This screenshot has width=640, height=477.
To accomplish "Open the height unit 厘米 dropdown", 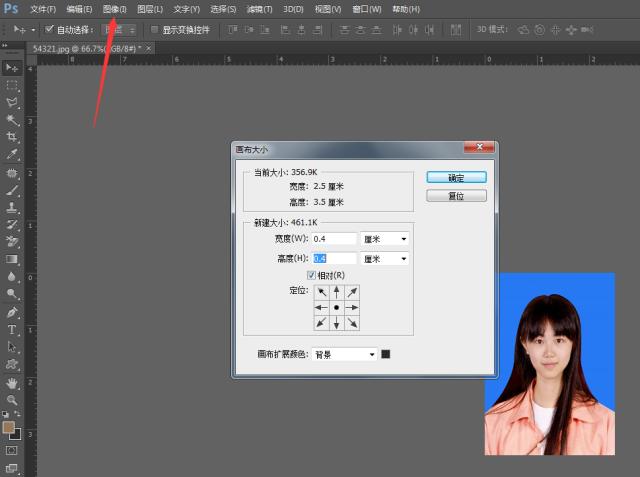I will coord(385,258).
